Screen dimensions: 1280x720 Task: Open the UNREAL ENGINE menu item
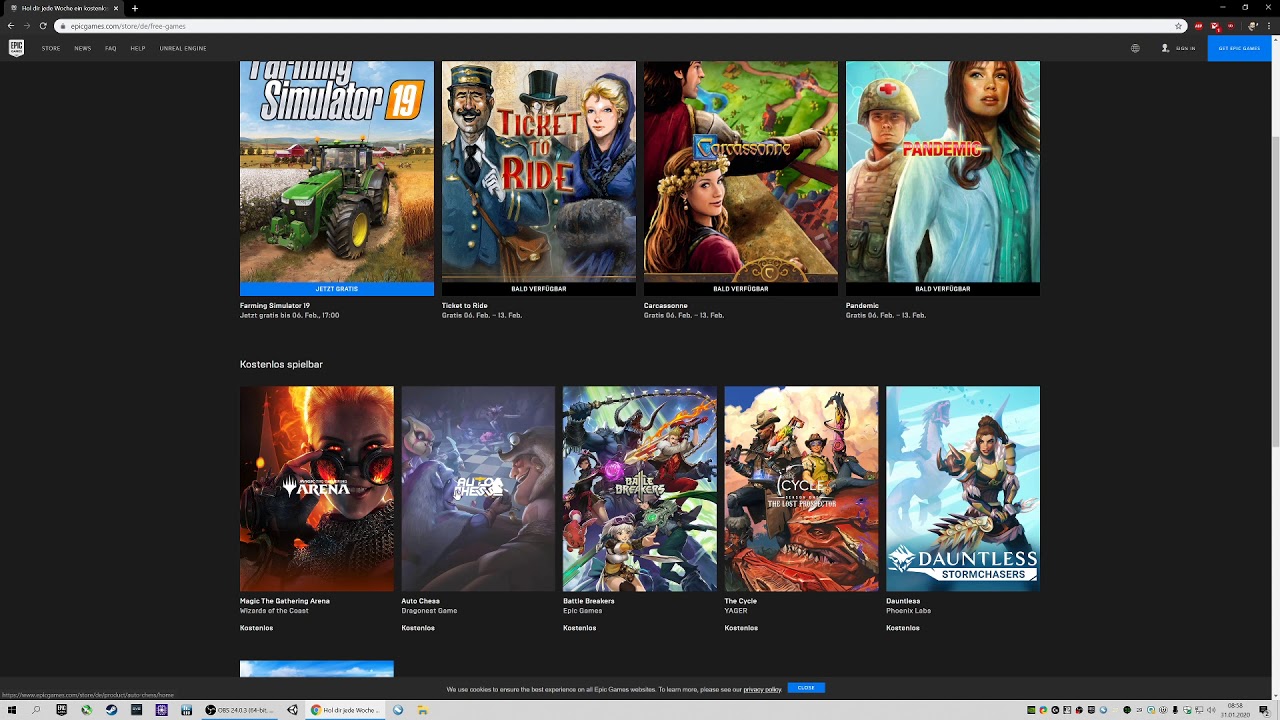(183, 48)
